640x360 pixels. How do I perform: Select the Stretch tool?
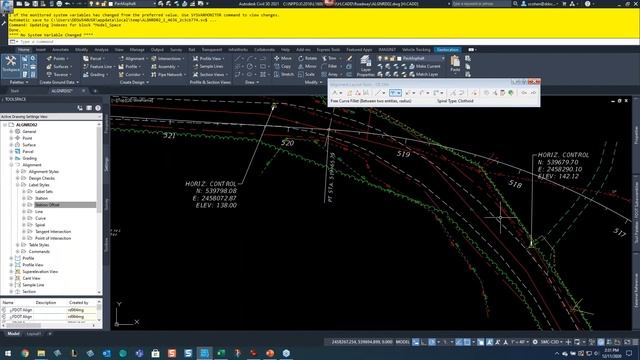[284, 74]
